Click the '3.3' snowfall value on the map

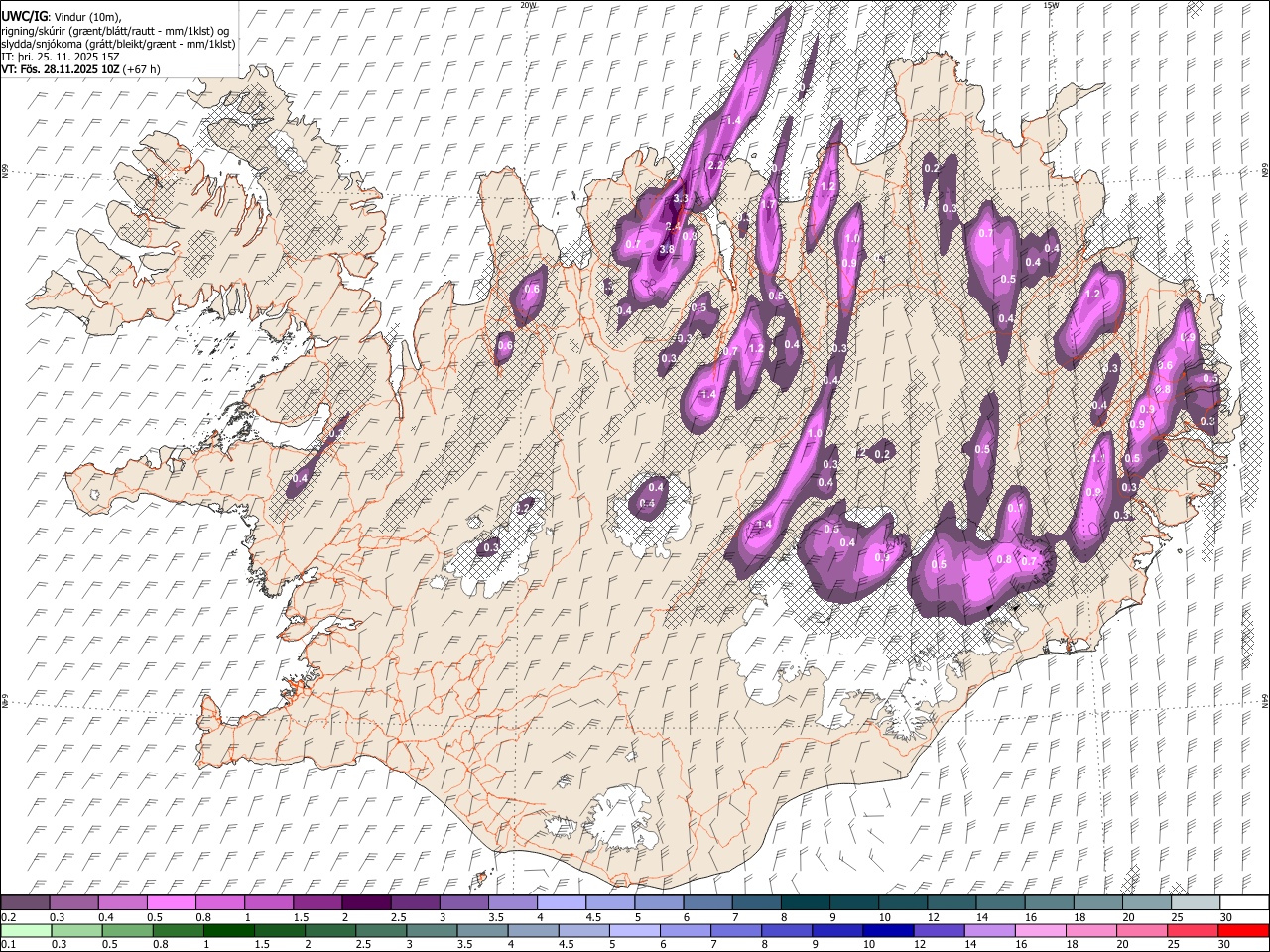pyautogui.click(x=681, y=199)
